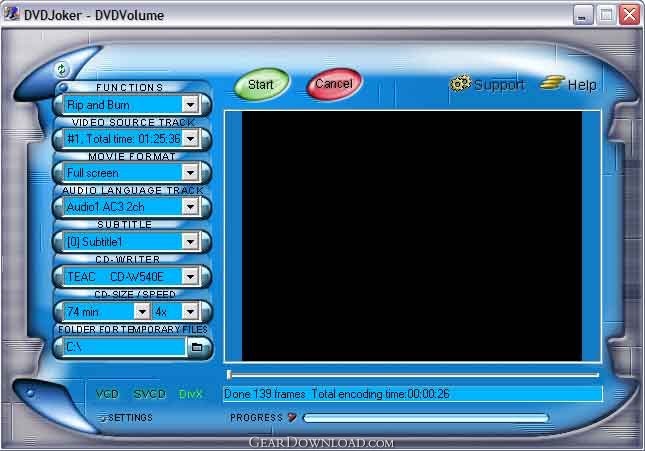
Task: Click the temporary files folder path field
Action: point(124,347)
